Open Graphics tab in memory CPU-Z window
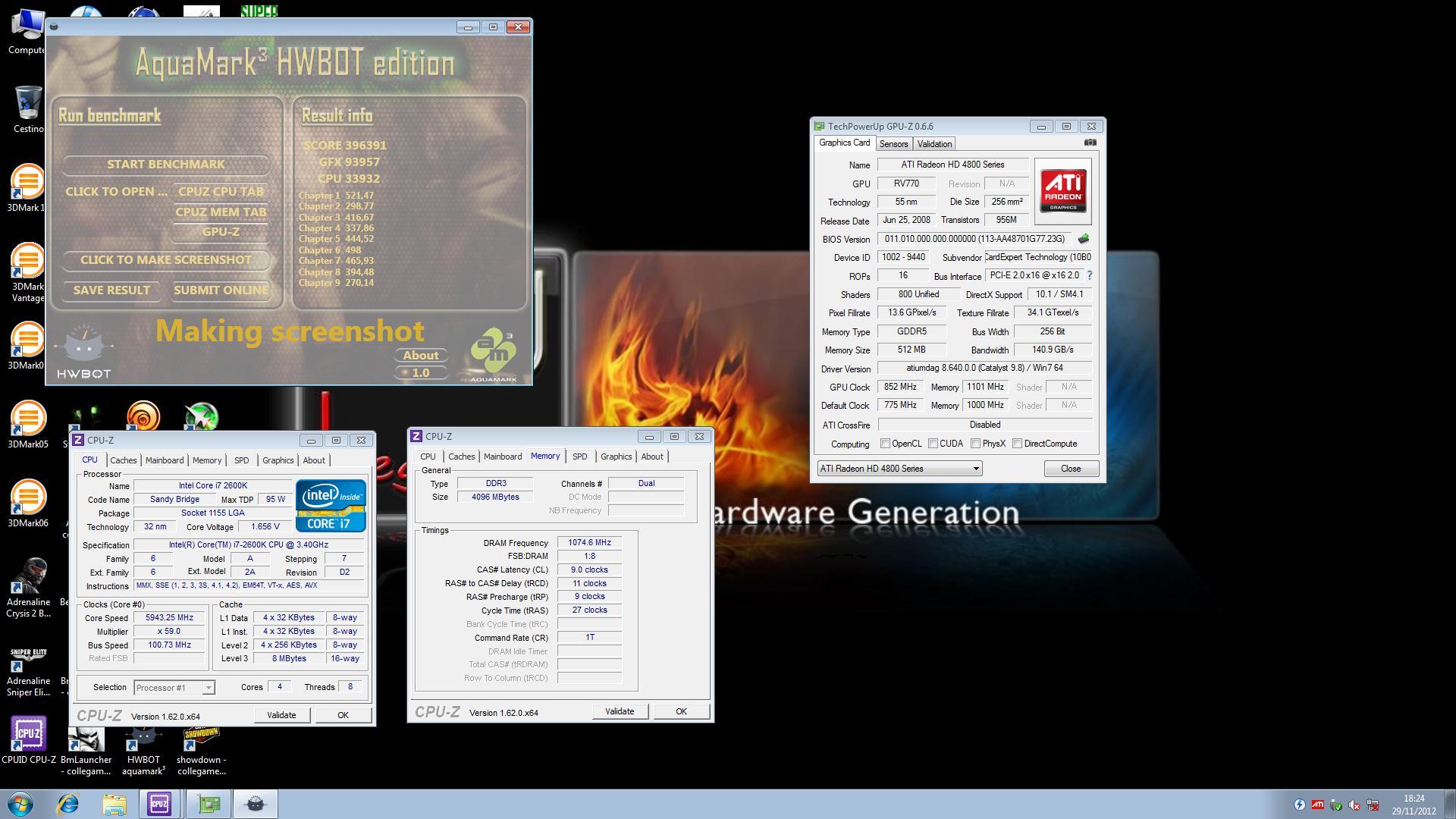The image size is (1456, 819). [x=616, y=457]
